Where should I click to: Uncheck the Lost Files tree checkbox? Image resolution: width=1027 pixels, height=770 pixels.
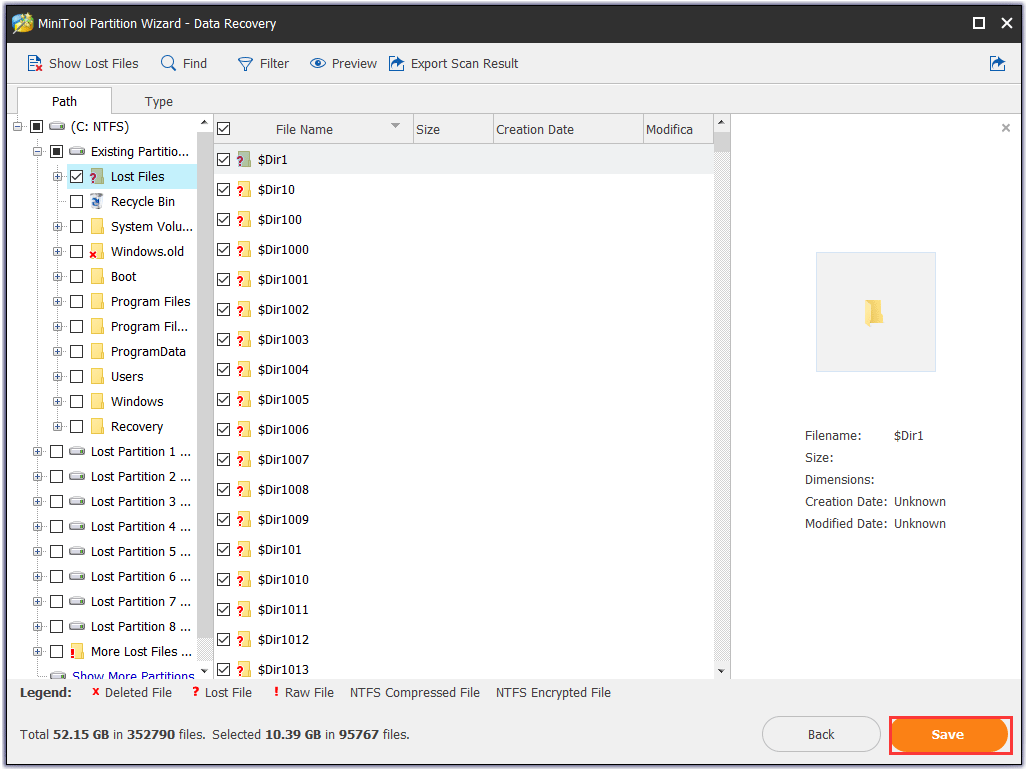click(x=77, y=176)
